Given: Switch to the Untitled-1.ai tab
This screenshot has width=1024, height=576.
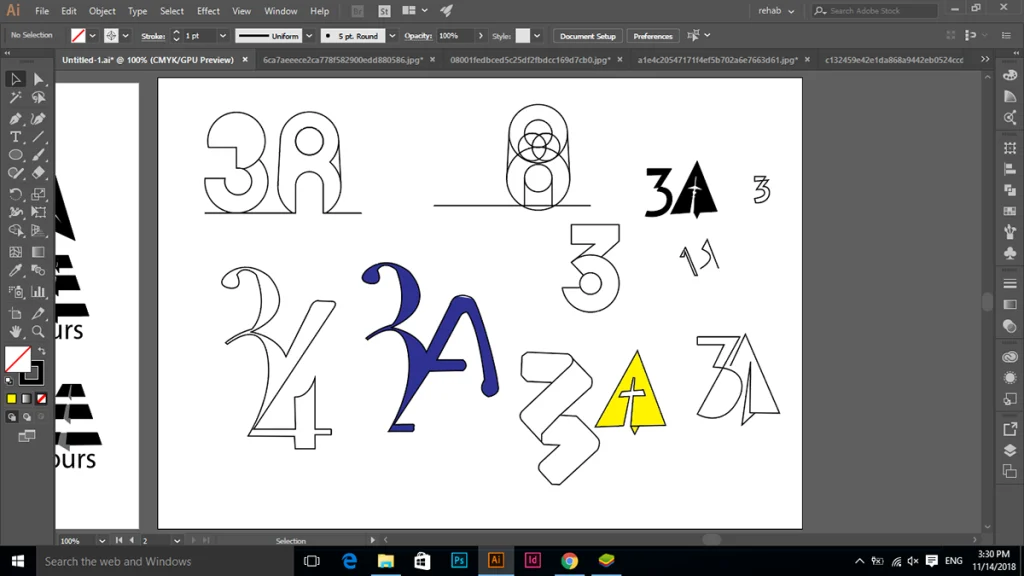Looking at the screenshot, I should coord(148,59).
